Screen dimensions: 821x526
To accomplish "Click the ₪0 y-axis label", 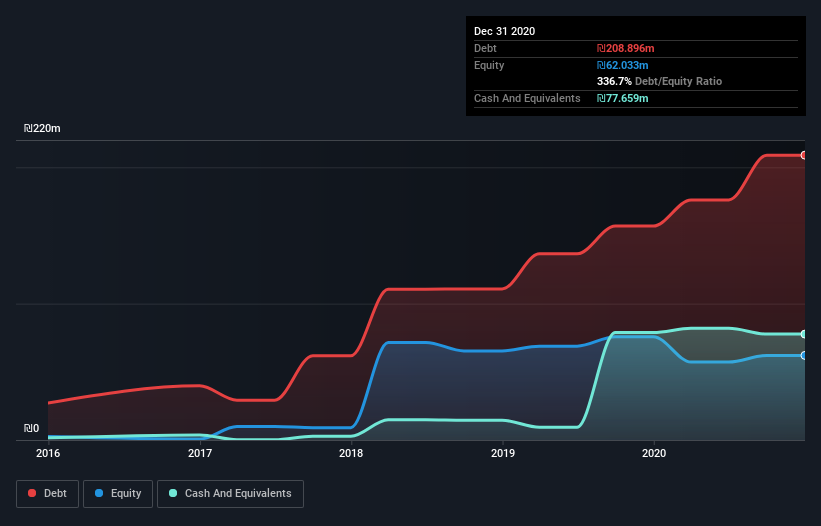I will [x=31, y=428].
